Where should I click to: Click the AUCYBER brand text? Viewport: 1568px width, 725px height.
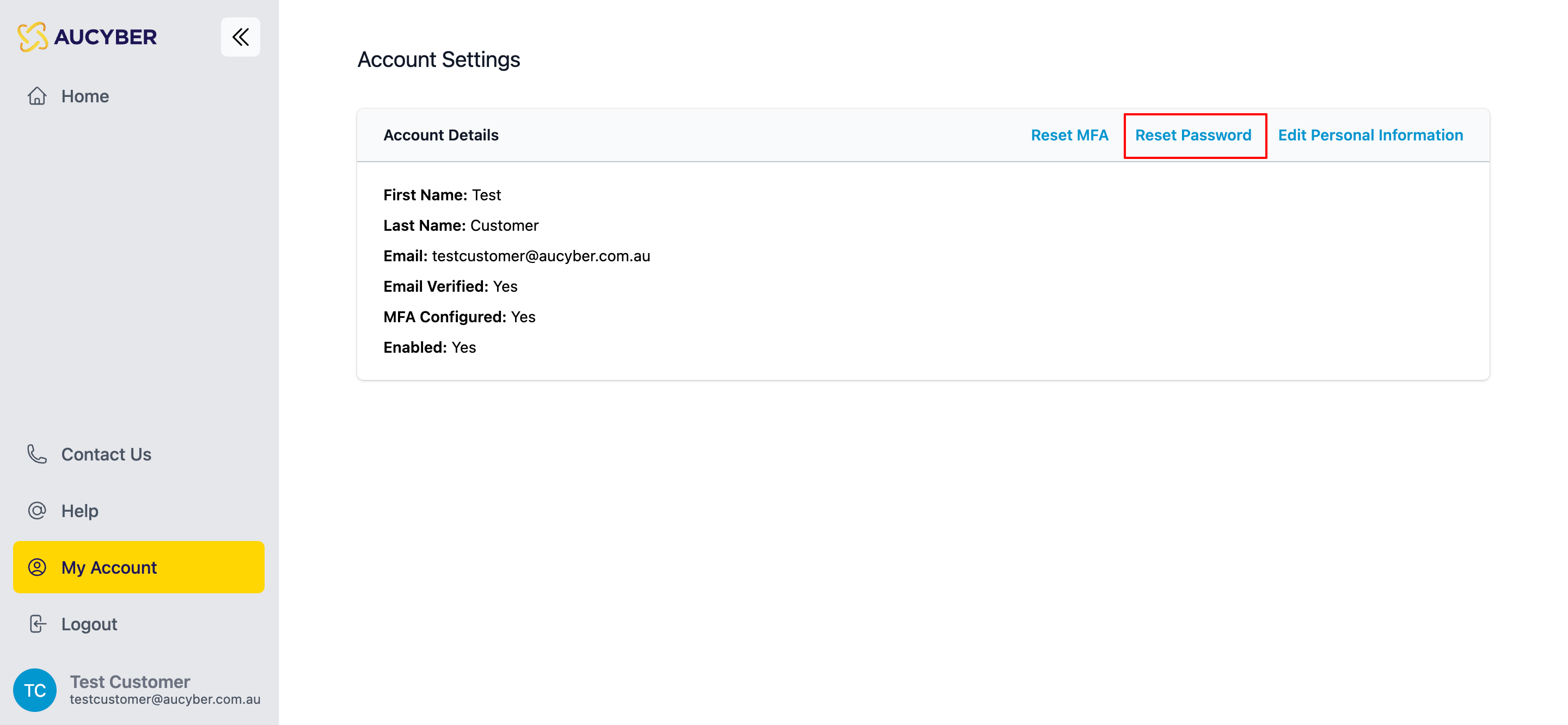tap(105, 37)
